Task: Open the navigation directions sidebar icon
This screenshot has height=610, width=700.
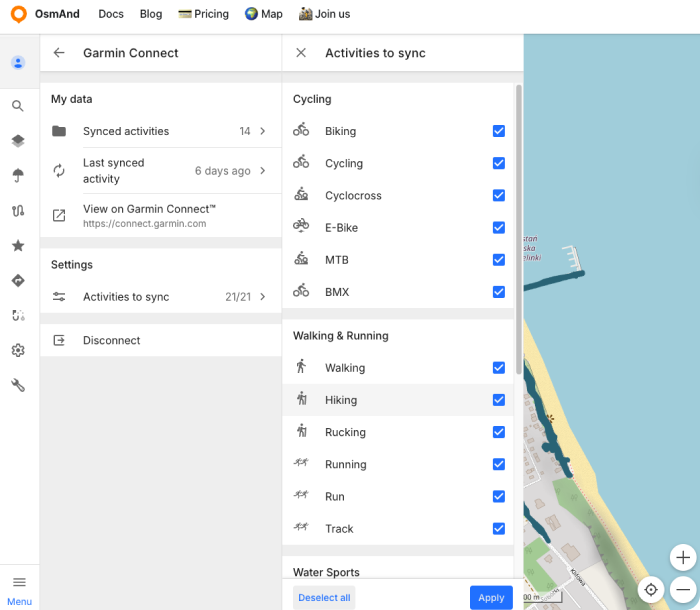Action: point(18,280)
